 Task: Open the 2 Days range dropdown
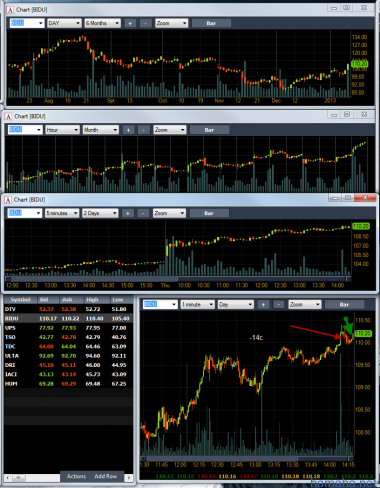click(100, 213)
